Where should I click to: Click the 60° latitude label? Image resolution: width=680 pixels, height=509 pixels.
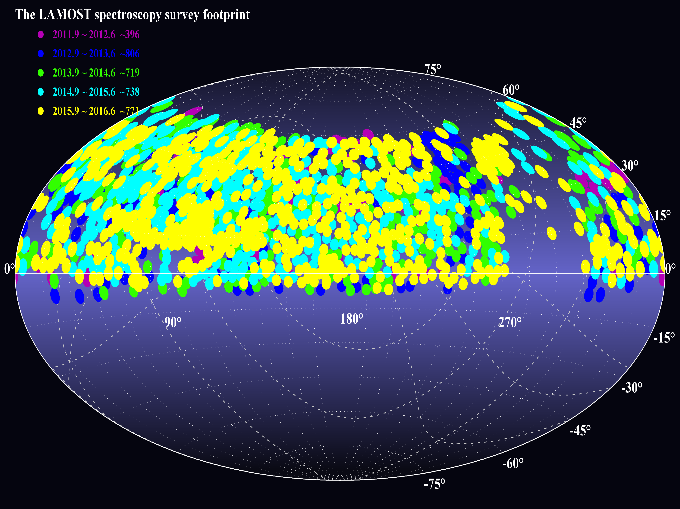(511, 91)
